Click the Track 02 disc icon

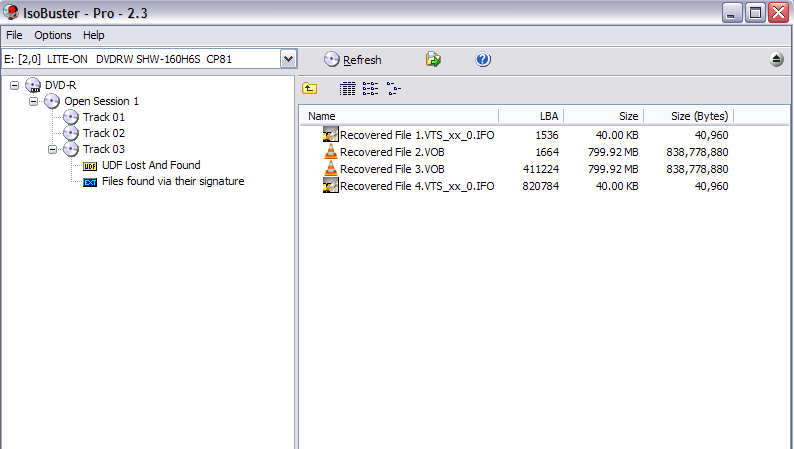pos(71,133)
